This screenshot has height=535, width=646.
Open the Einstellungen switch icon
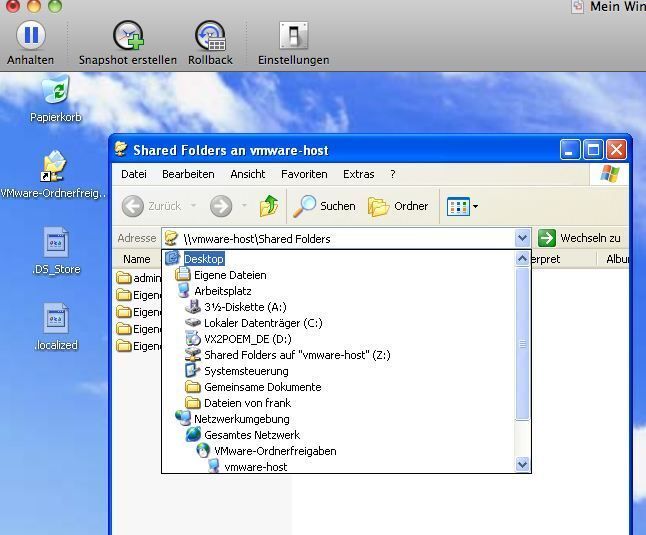294,35
